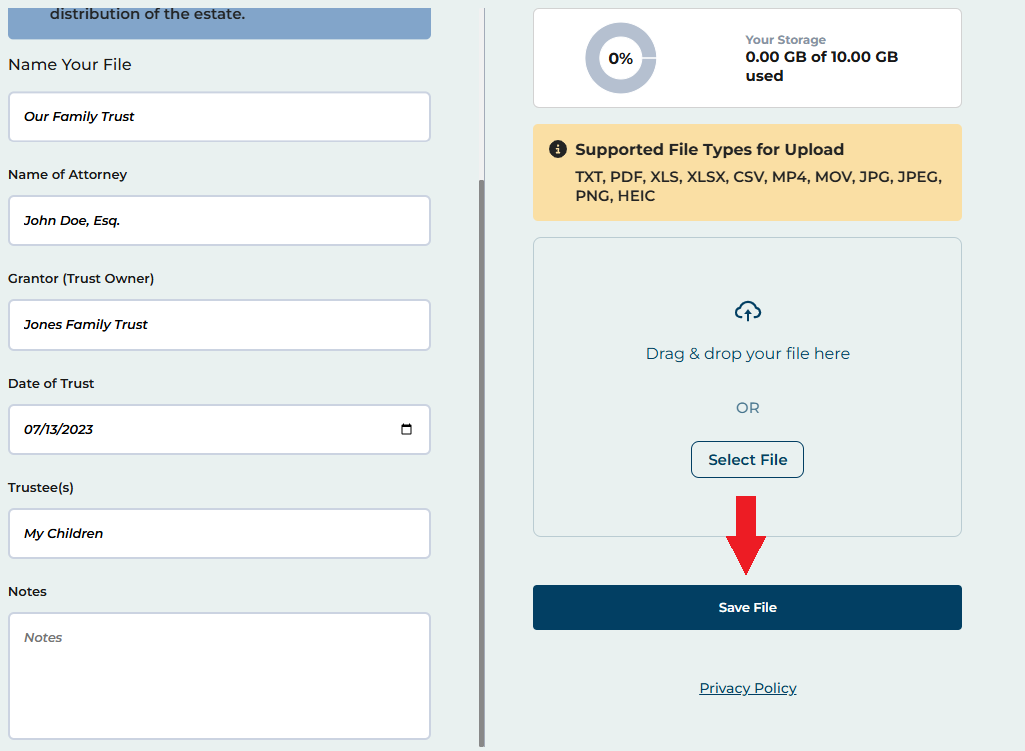Click the 'distribution of the estate.' banner text

[147, 14]
